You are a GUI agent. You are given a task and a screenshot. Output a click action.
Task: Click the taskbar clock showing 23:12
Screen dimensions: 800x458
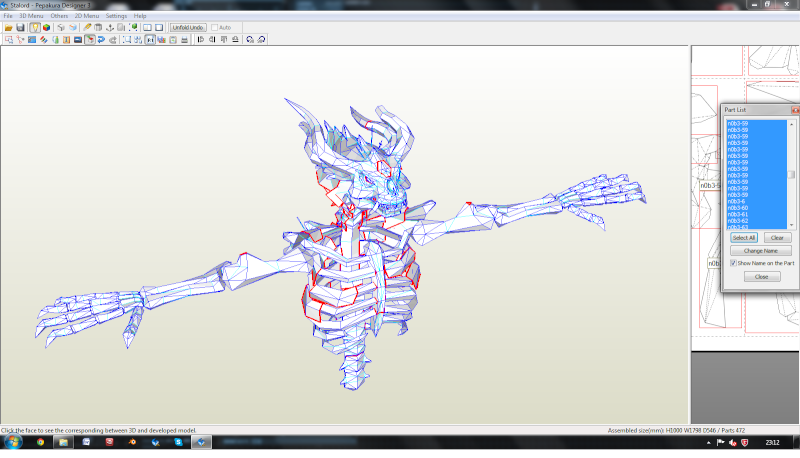coord(772,443)
